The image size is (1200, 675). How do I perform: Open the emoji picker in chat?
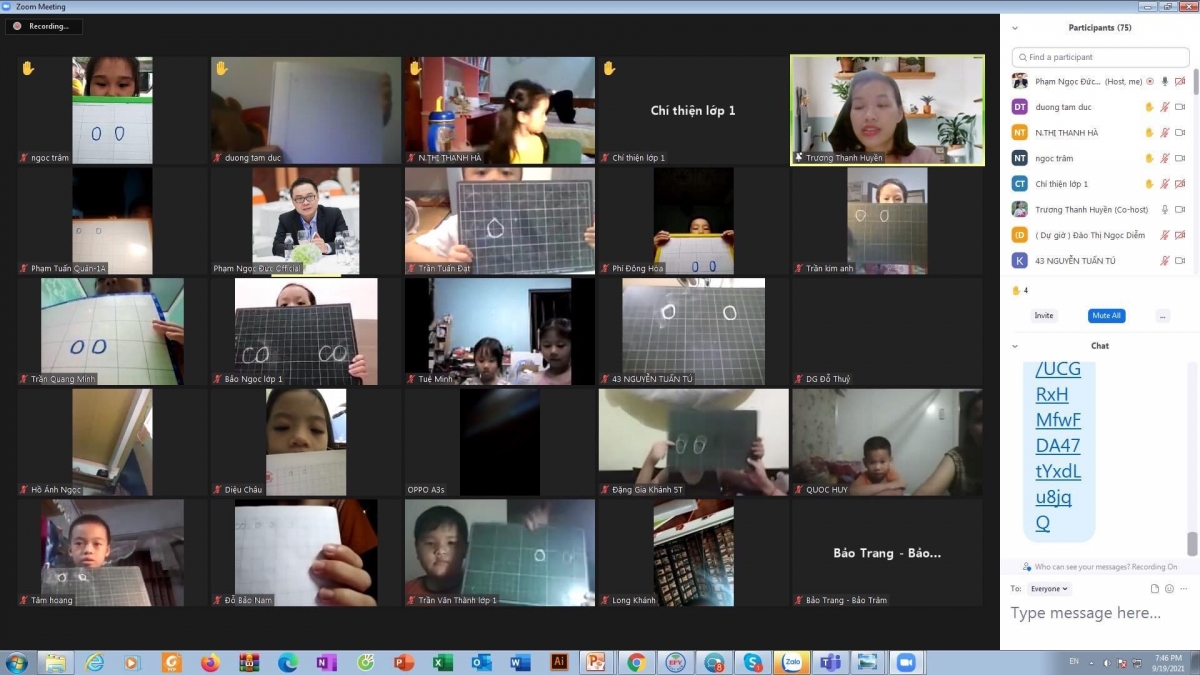pos(1169,589)
